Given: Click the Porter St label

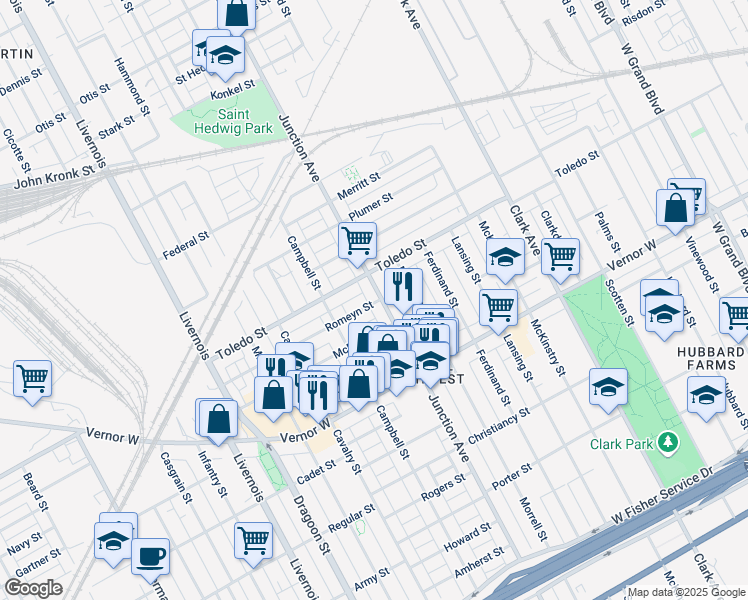Looking at the screenshot, I should 511,476.
